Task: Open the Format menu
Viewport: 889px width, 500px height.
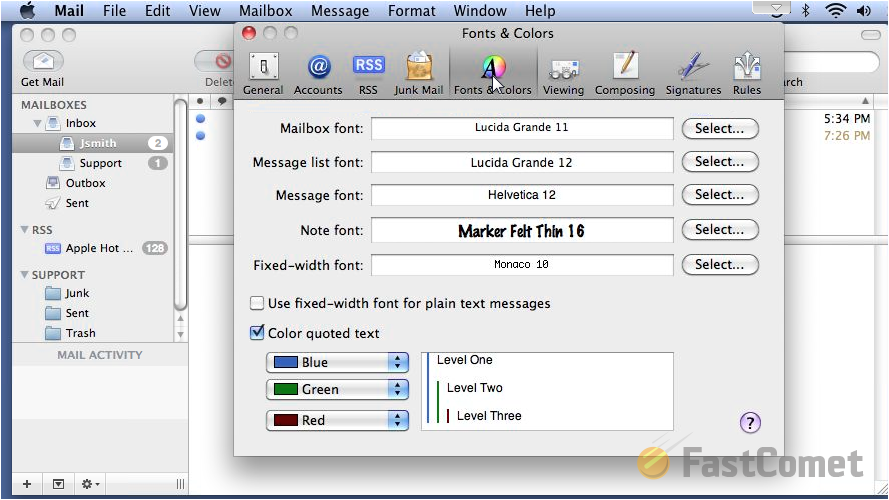Action: [412, 11]
